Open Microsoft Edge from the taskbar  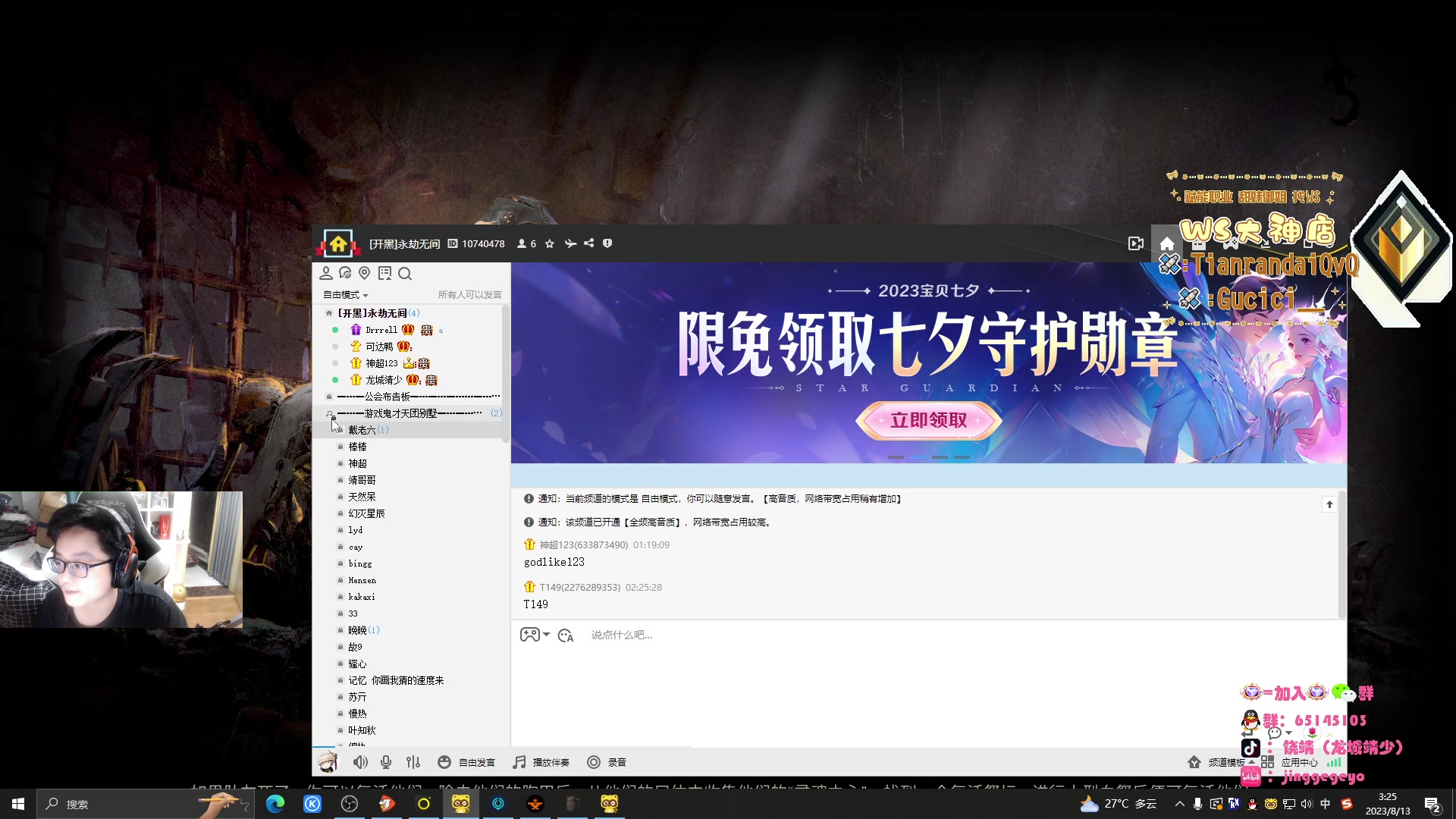click(x=275, y=804)
